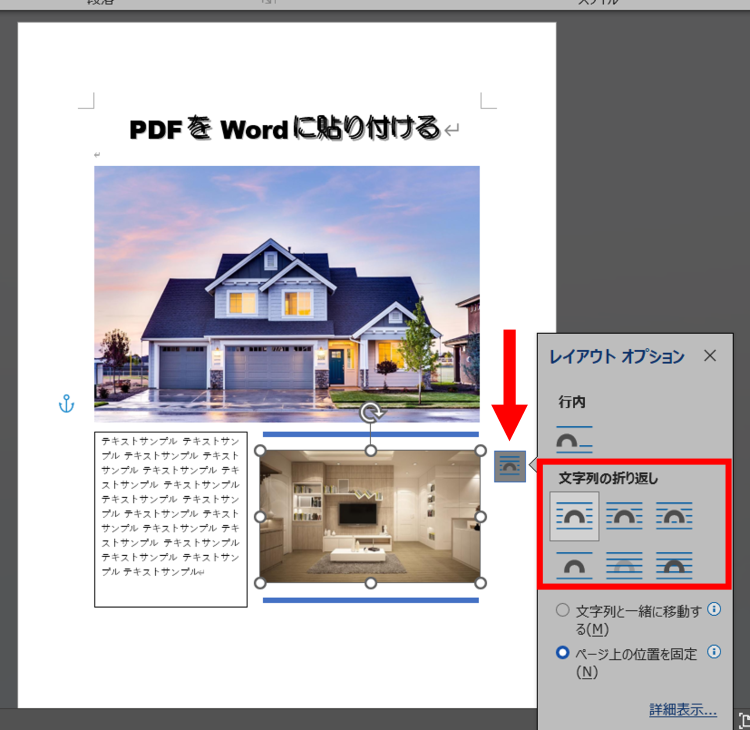Click the left-middle resize handle of interior photo
750x730 pixels.
[x=260, y=517]
